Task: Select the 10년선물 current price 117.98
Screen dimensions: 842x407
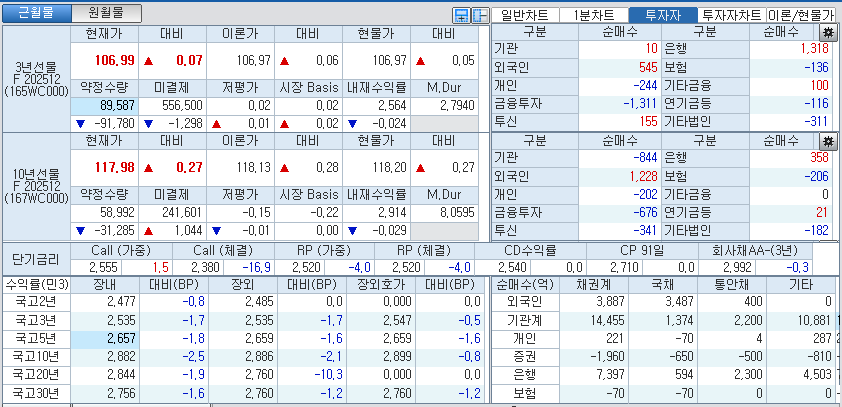Action: coord(114,167)
